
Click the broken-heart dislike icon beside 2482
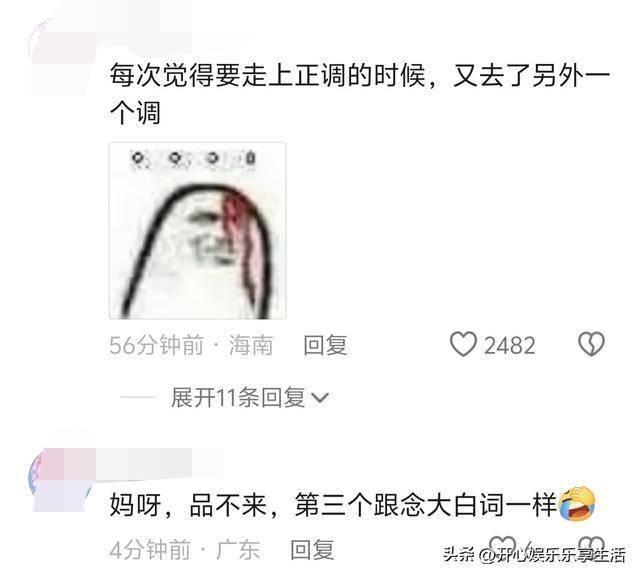[591, 344]
